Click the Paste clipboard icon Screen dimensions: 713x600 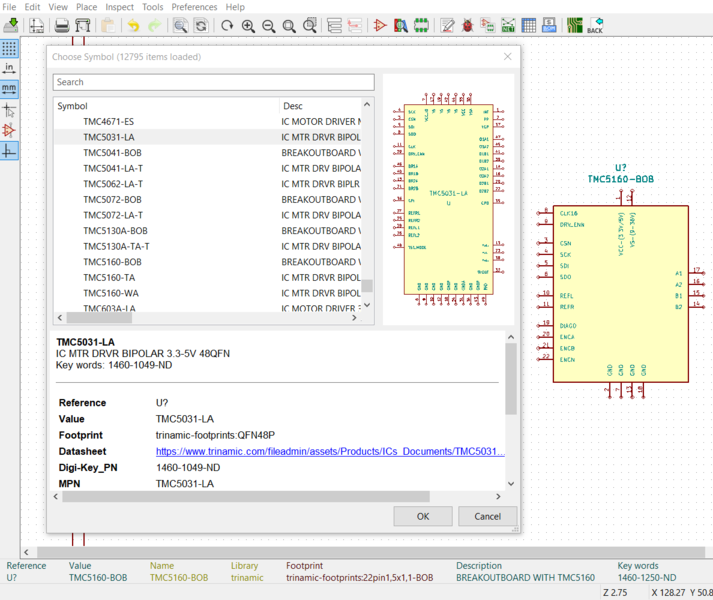point(108,25)
